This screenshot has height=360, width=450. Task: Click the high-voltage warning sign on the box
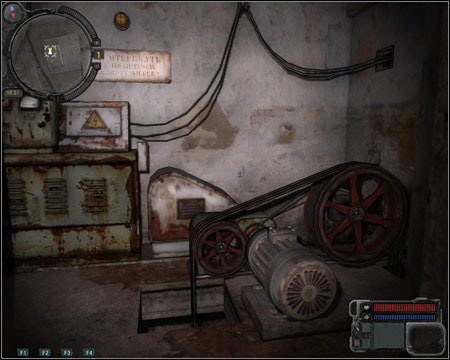95,121
